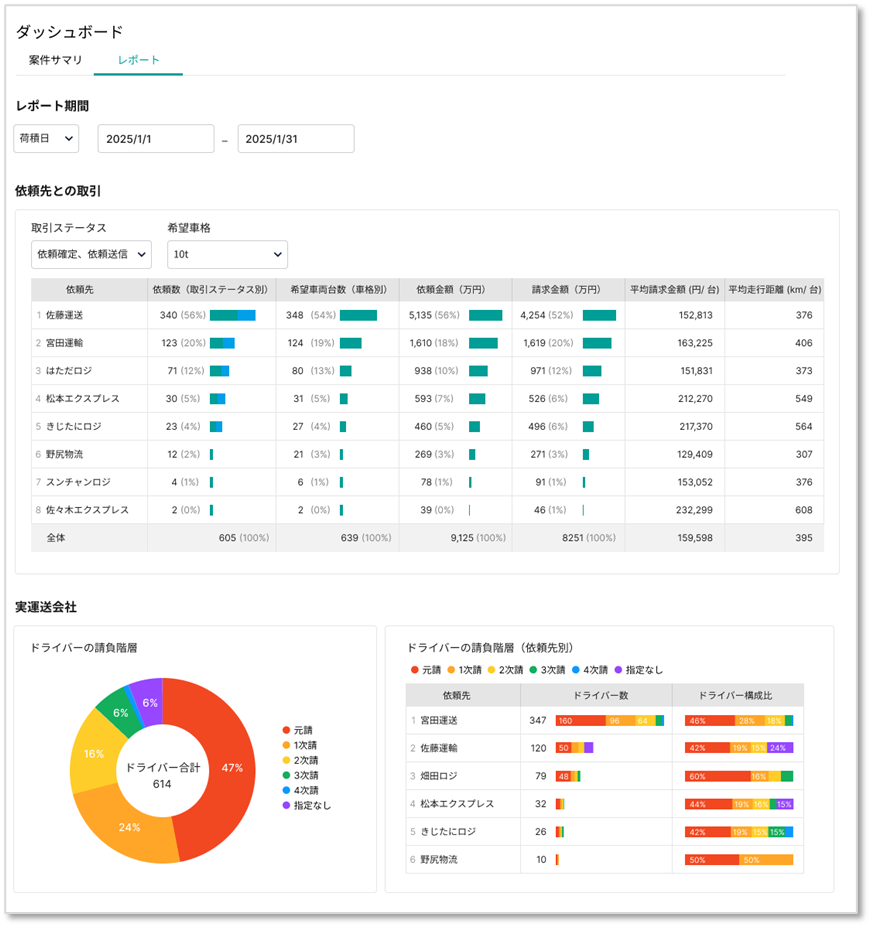Click 佐藤運送 依頼数 bar in first row
This screenshot has height=927, width=871.
(x=232, y=315)
